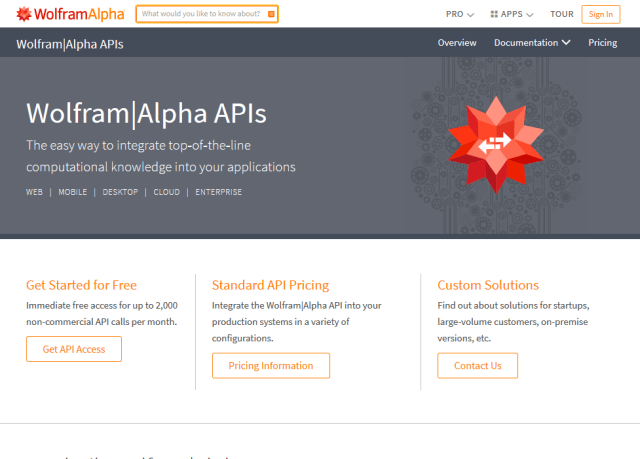Expand the PRO dropdown menu
The width and height of the screenshot is (640, 459).
click(x=460, y=14)
